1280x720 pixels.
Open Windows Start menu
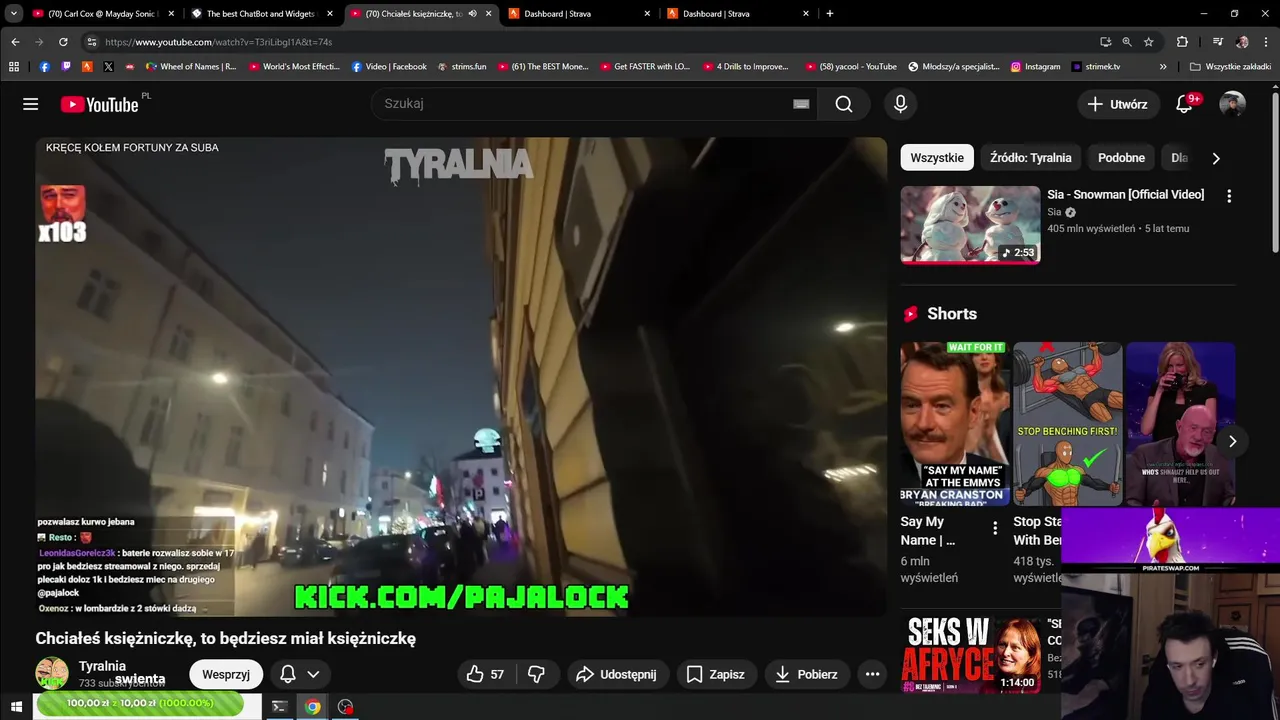[x=16, y=707]
